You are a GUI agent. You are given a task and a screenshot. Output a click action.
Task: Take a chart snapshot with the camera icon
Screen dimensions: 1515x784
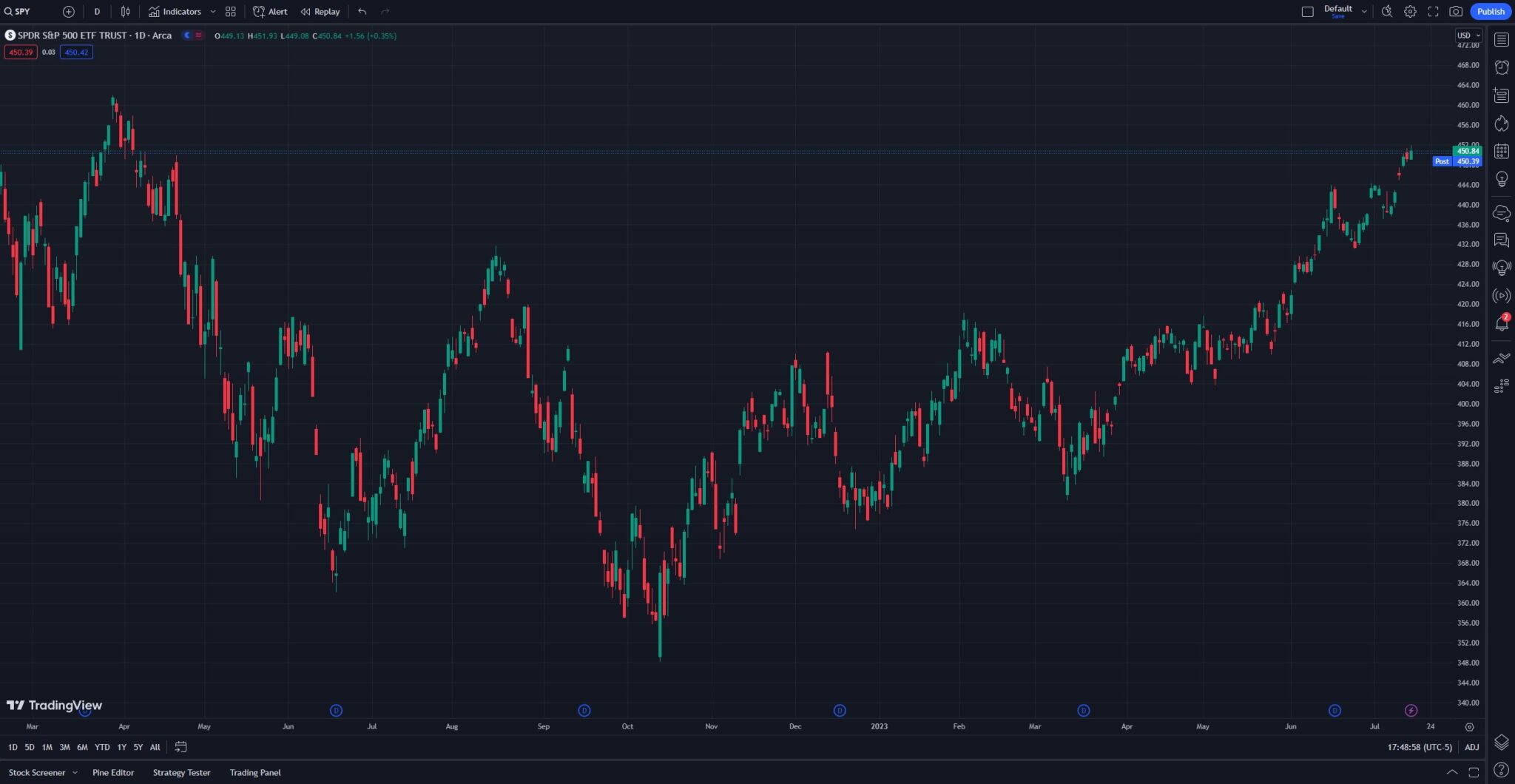pos(1456,11)
